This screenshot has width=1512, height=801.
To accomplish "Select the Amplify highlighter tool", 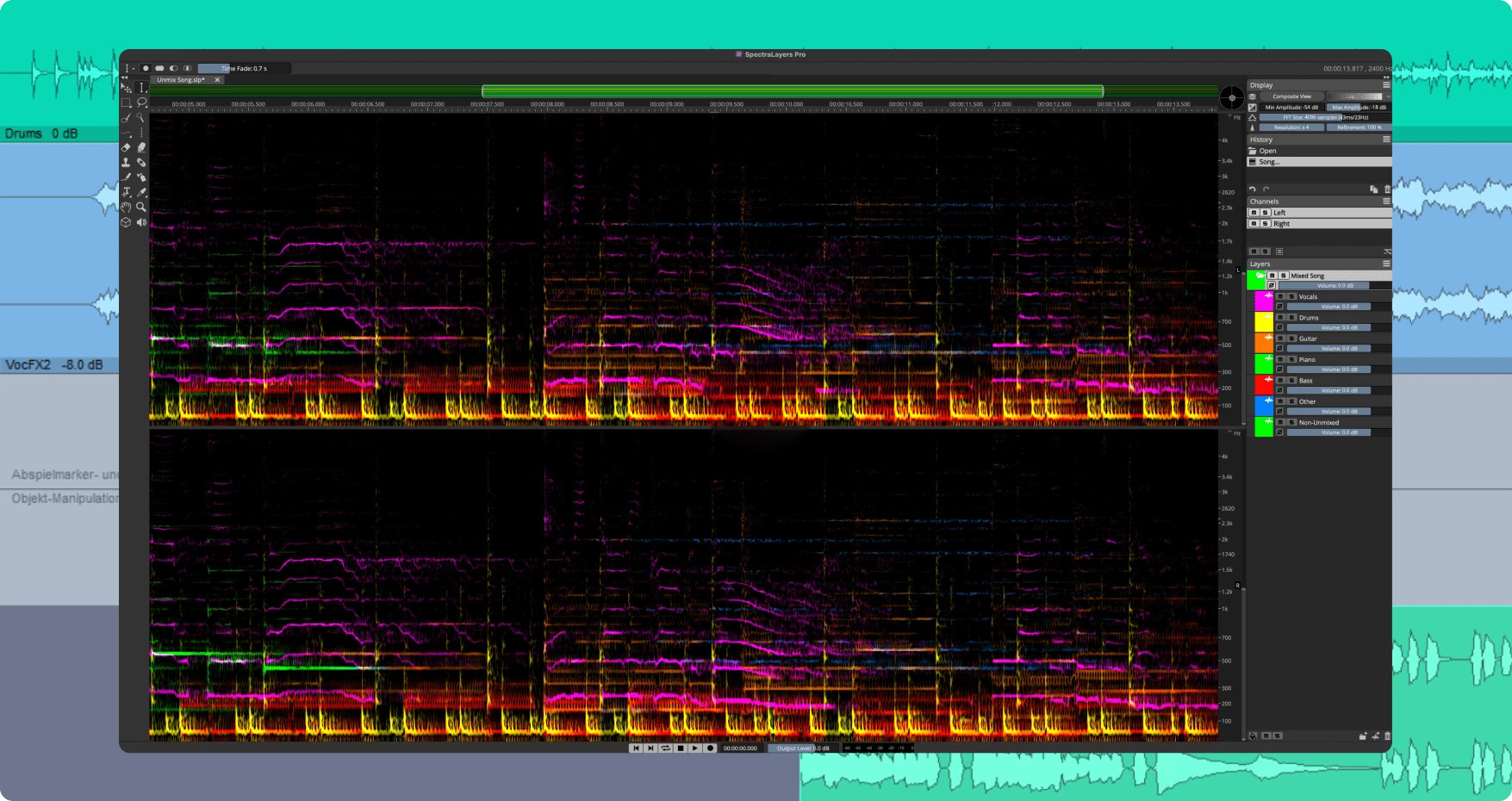I will (x=141, y=147).
